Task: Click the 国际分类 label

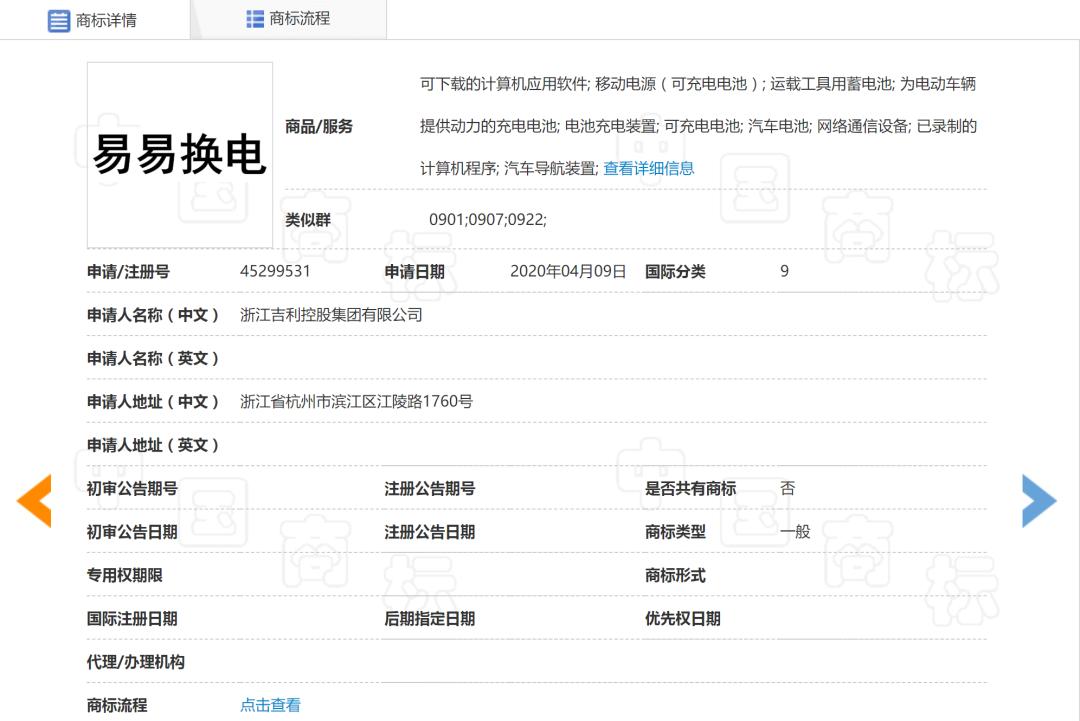Action: click(x=675, y=271)
